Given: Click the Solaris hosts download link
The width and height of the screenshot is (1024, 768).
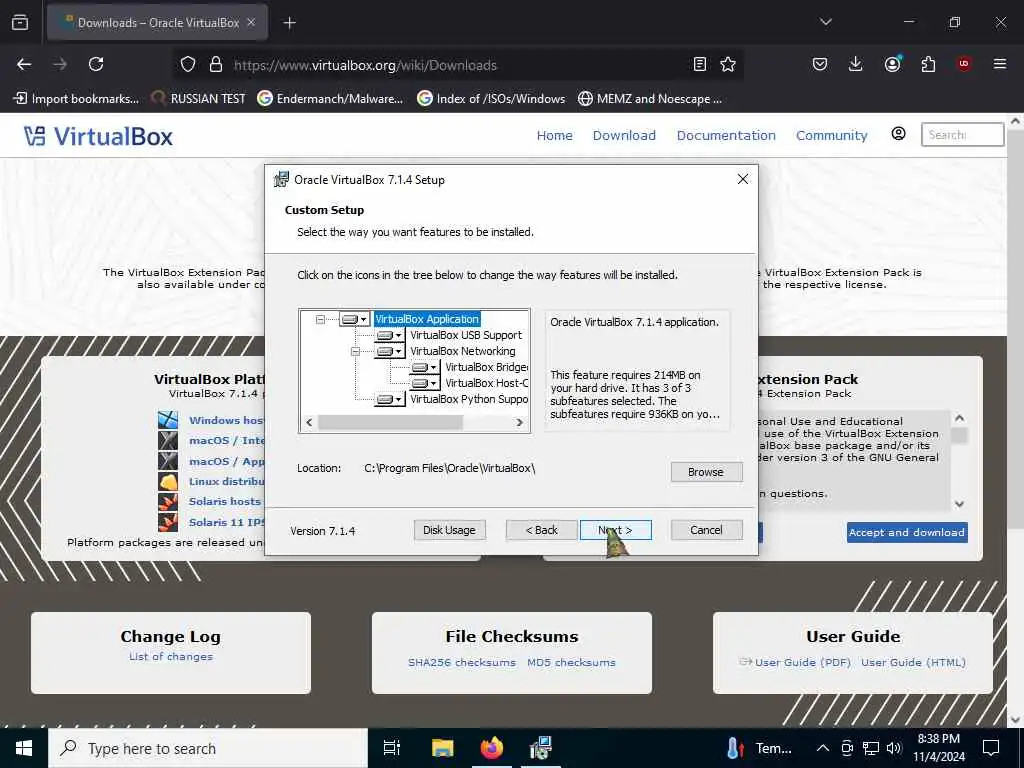Looking at the screenshot, I should (225, 502).
